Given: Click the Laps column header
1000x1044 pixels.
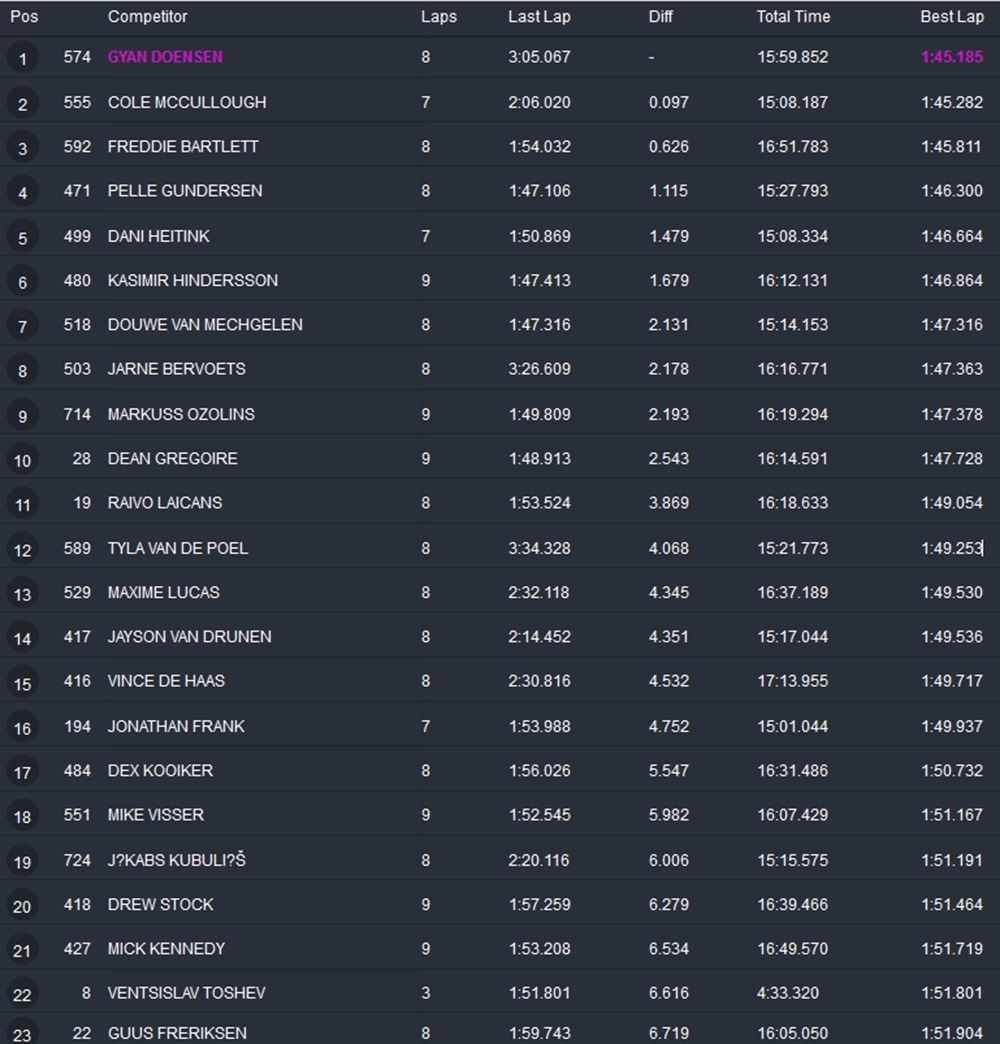Looking at the screenshot, I should [437, 17].
